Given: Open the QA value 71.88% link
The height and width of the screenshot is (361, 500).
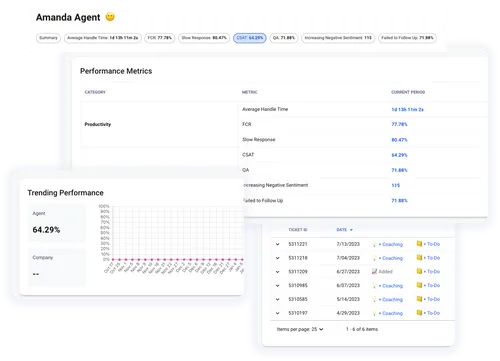Looking at the screenshot, I should (399, 170).
